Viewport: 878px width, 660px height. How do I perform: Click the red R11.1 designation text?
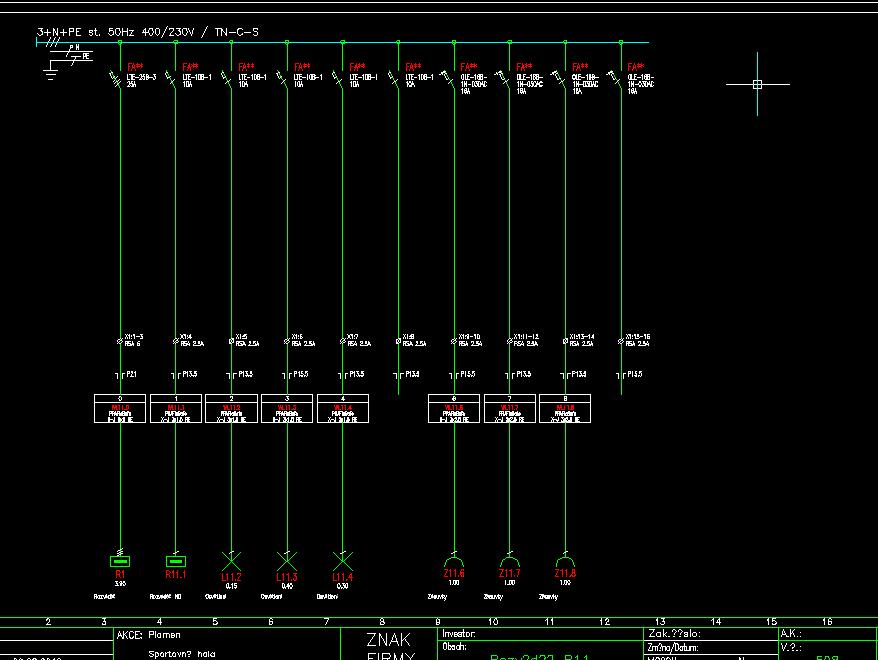click(176, 574)
